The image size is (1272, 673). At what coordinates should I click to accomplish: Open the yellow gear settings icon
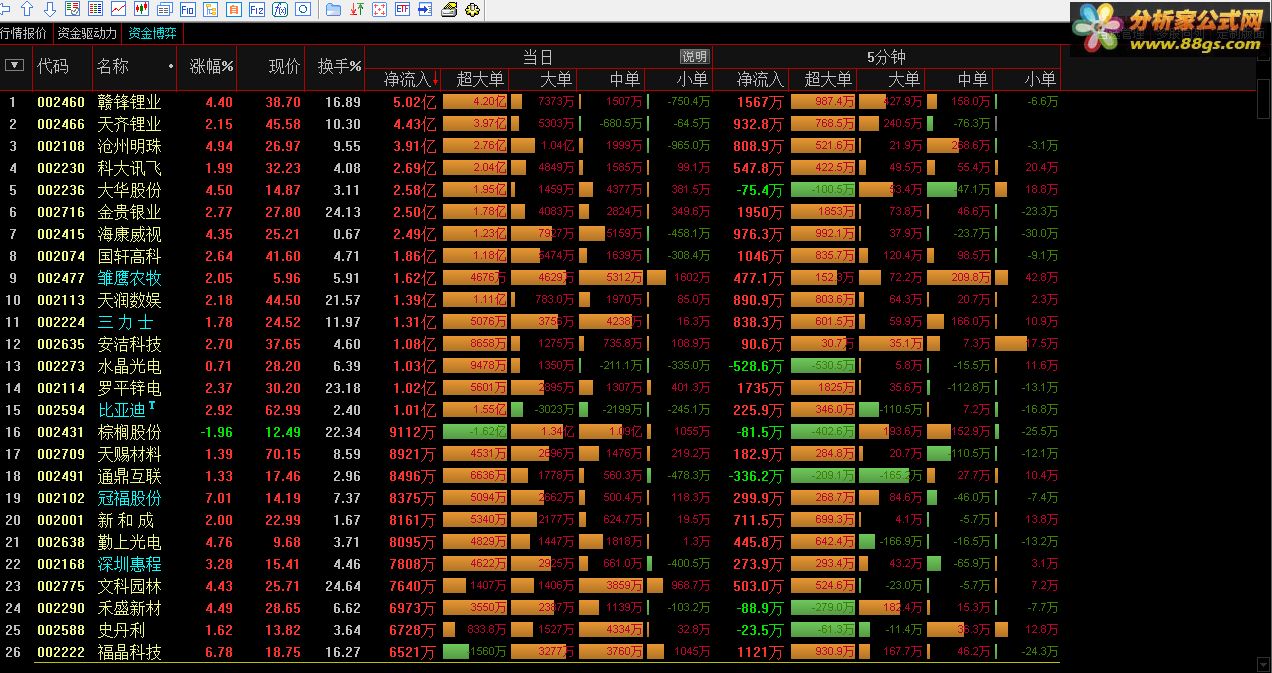pyautogui.click(x=472, y=9)
